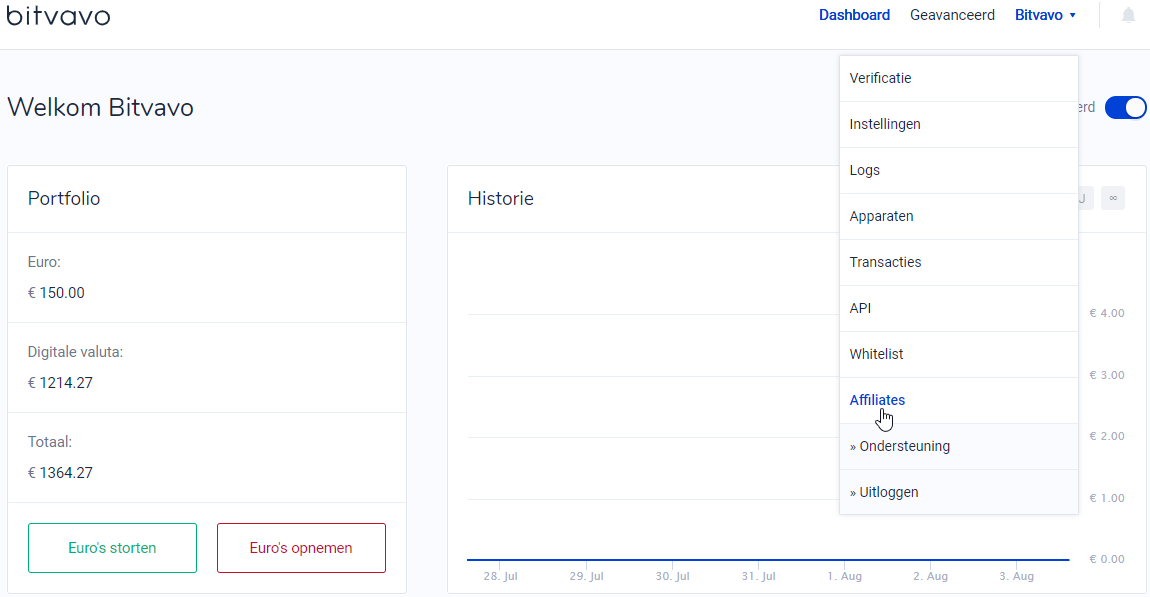Click the € 4.00 axis value
1150x597 pixels.
tap(1107, 313)
